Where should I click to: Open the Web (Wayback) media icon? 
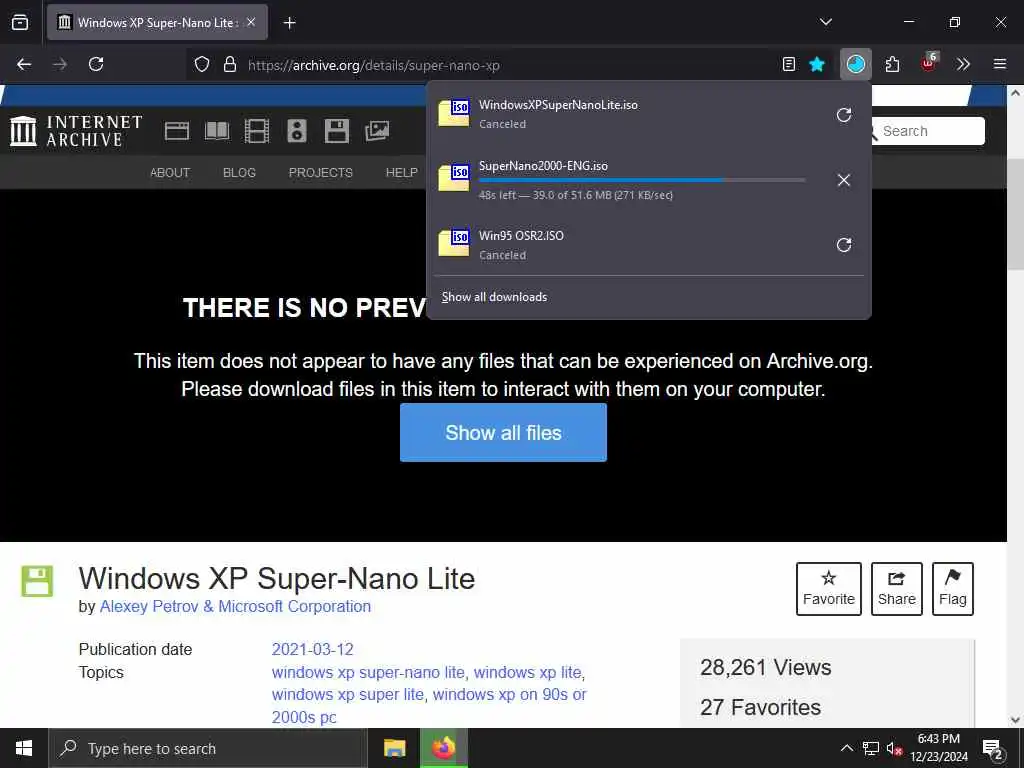coord(176,131)
